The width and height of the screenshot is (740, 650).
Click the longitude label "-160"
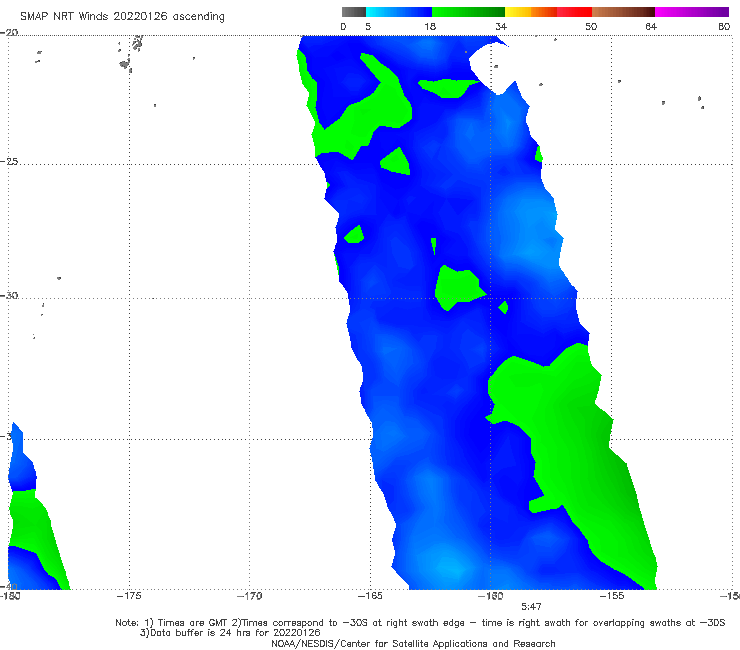pyautogui.click(x=491, y=596)
